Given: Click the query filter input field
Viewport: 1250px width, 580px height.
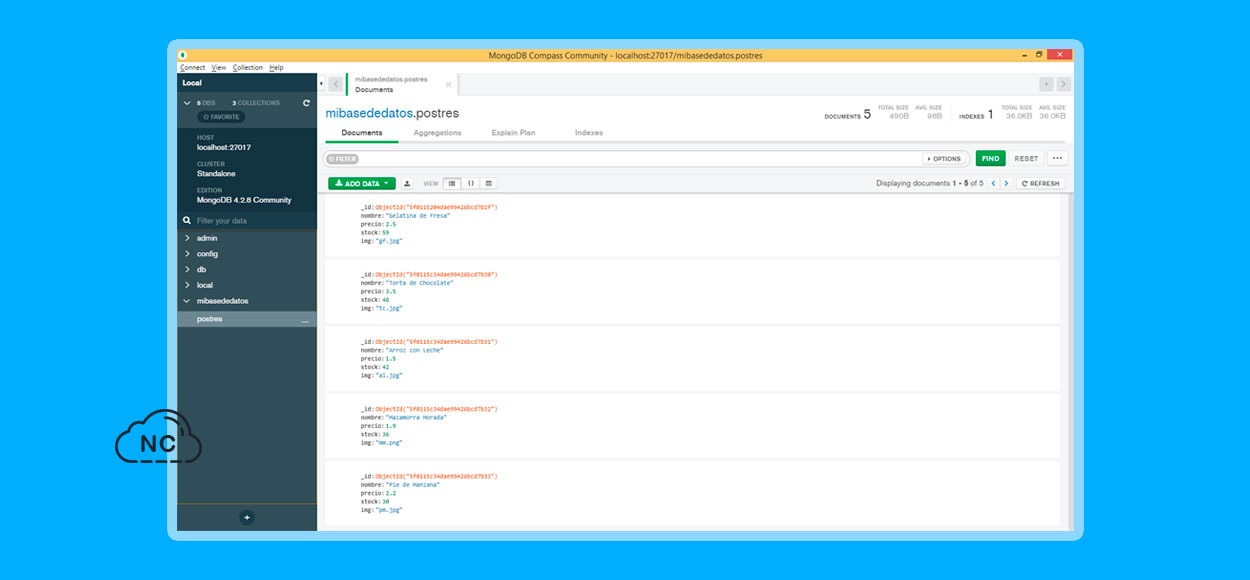Looking at the screenshot, I should [x=640, y=158].
